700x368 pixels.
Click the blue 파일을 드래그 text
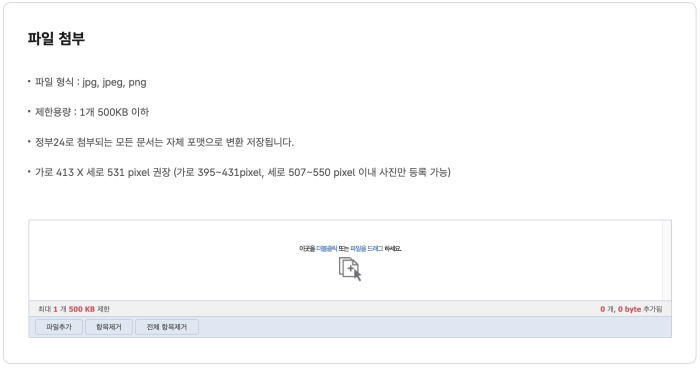367,249
